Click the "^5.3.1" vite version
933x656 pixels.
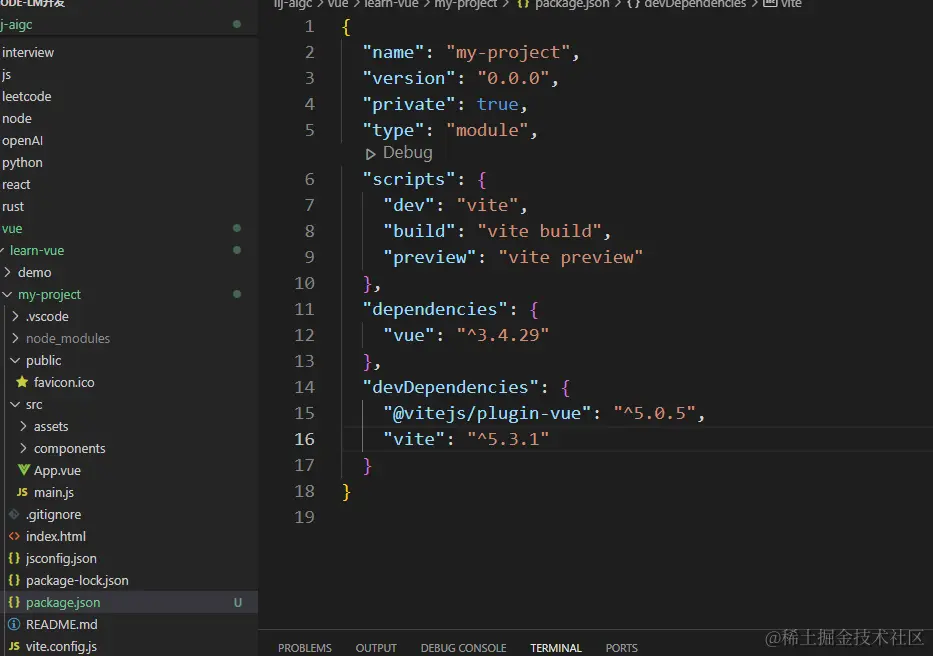pos(508,439)
